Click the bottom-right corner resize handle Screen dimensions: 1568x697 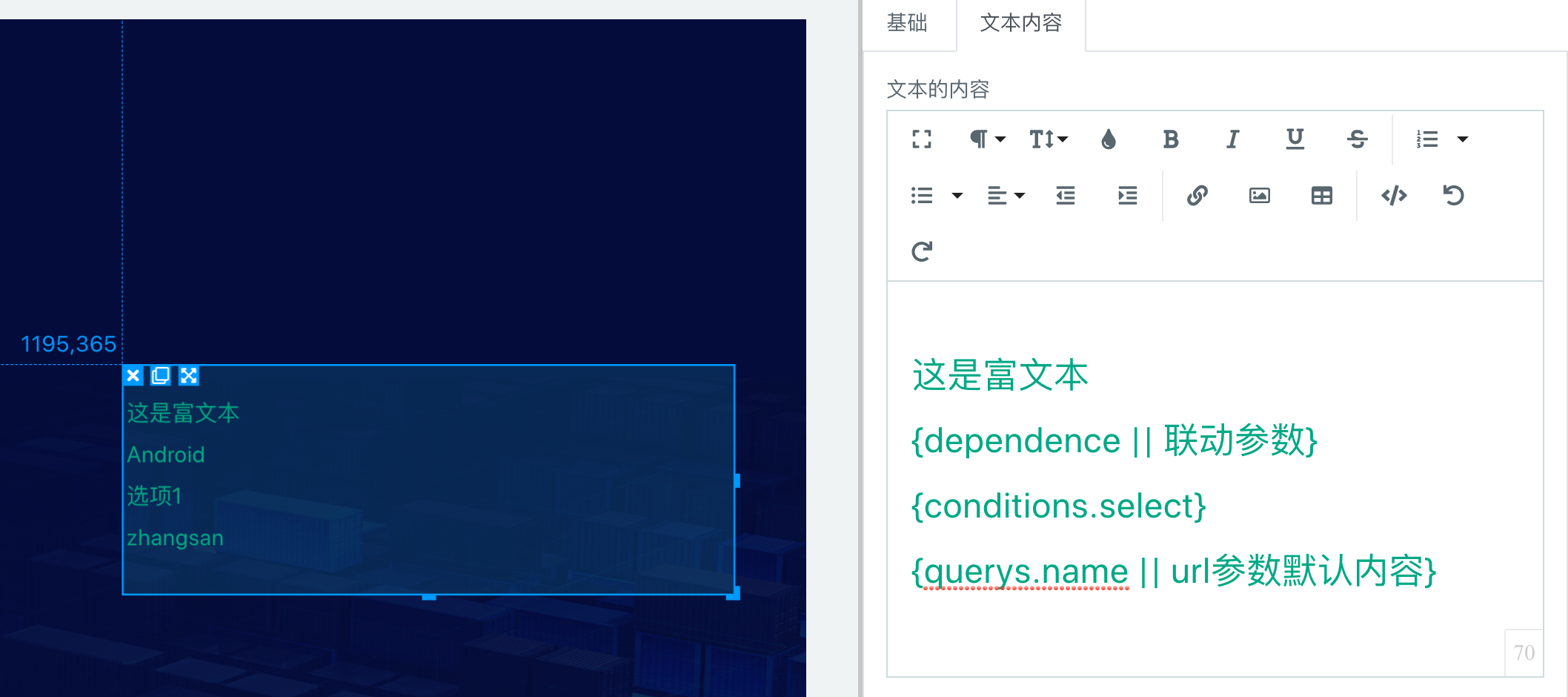point(734,593)
